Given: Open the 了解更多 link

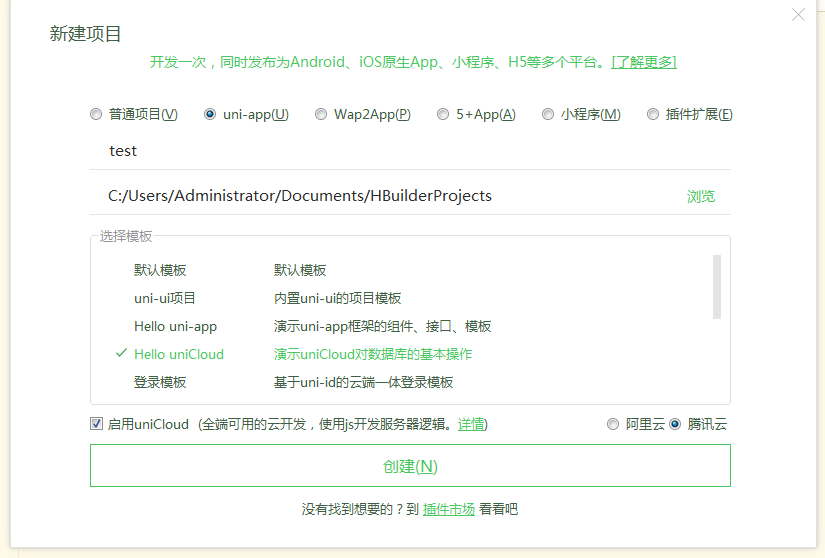Looking at the screenshot, I should pos(644,62).
